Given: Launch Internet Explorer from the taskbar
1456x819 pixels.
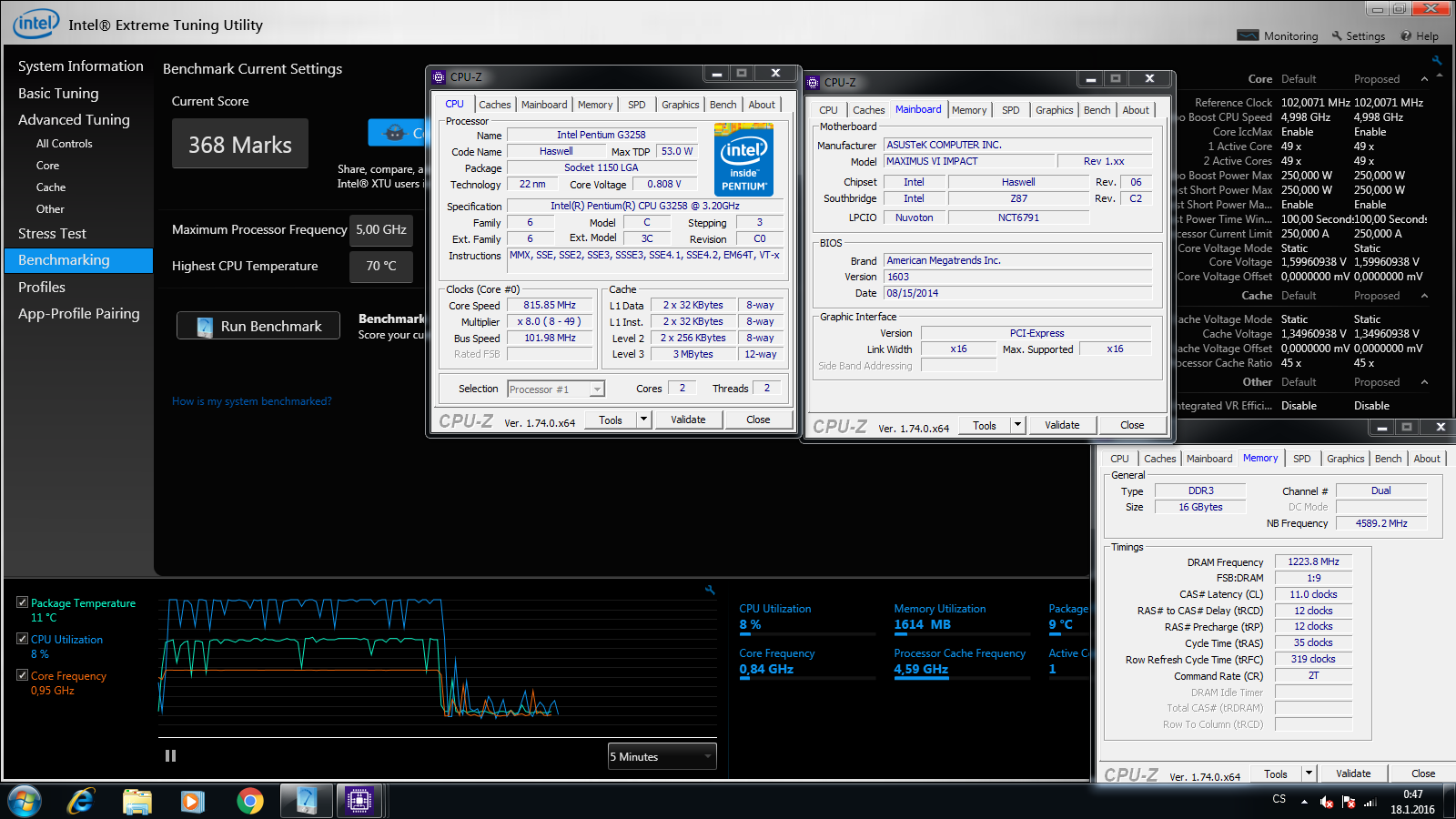Looking at the screenshot, I should pos(81,801).
